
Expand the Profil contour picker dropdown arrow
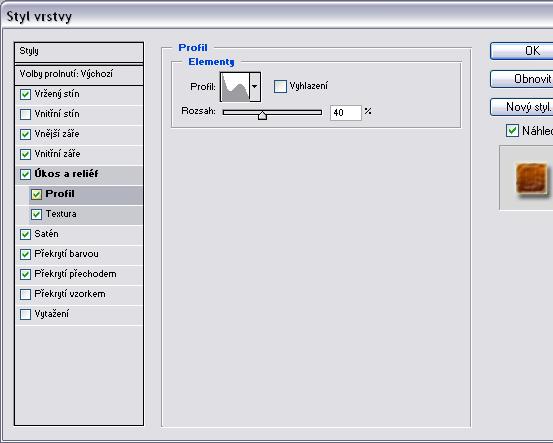pos(255,87)
